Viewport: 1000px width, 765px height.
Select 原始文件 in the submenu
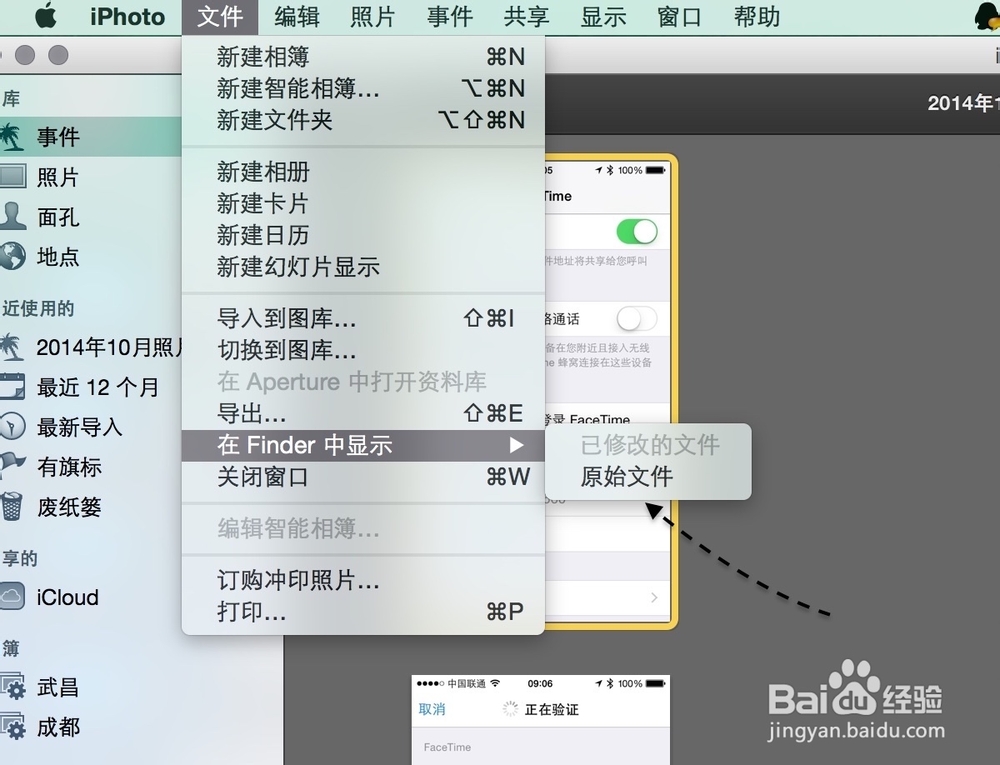coord(648,477)
